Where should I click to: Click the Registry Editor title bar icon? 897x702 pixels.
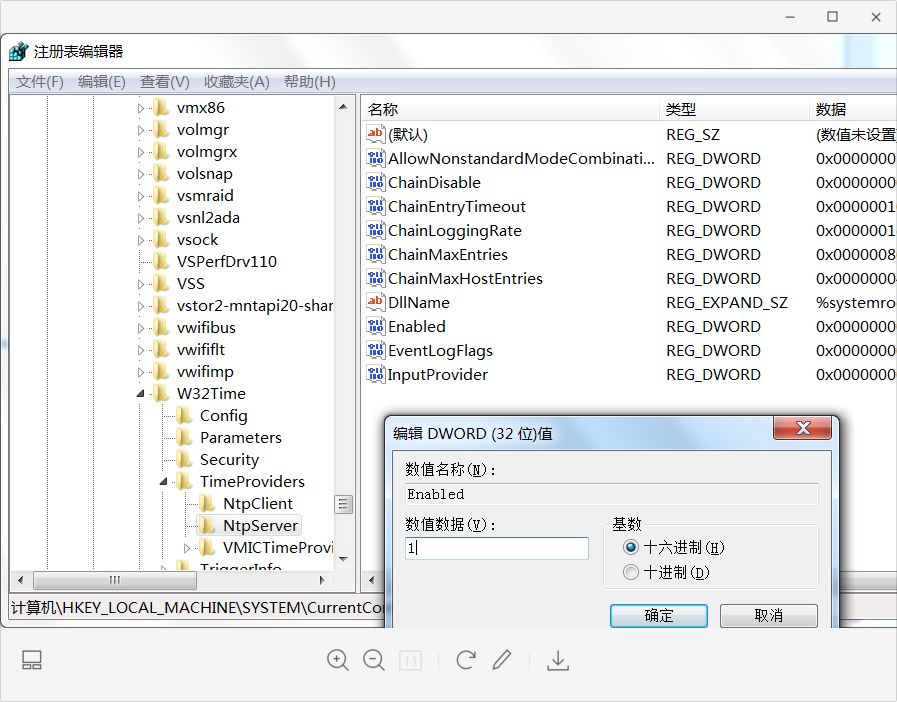coord(18,51)
